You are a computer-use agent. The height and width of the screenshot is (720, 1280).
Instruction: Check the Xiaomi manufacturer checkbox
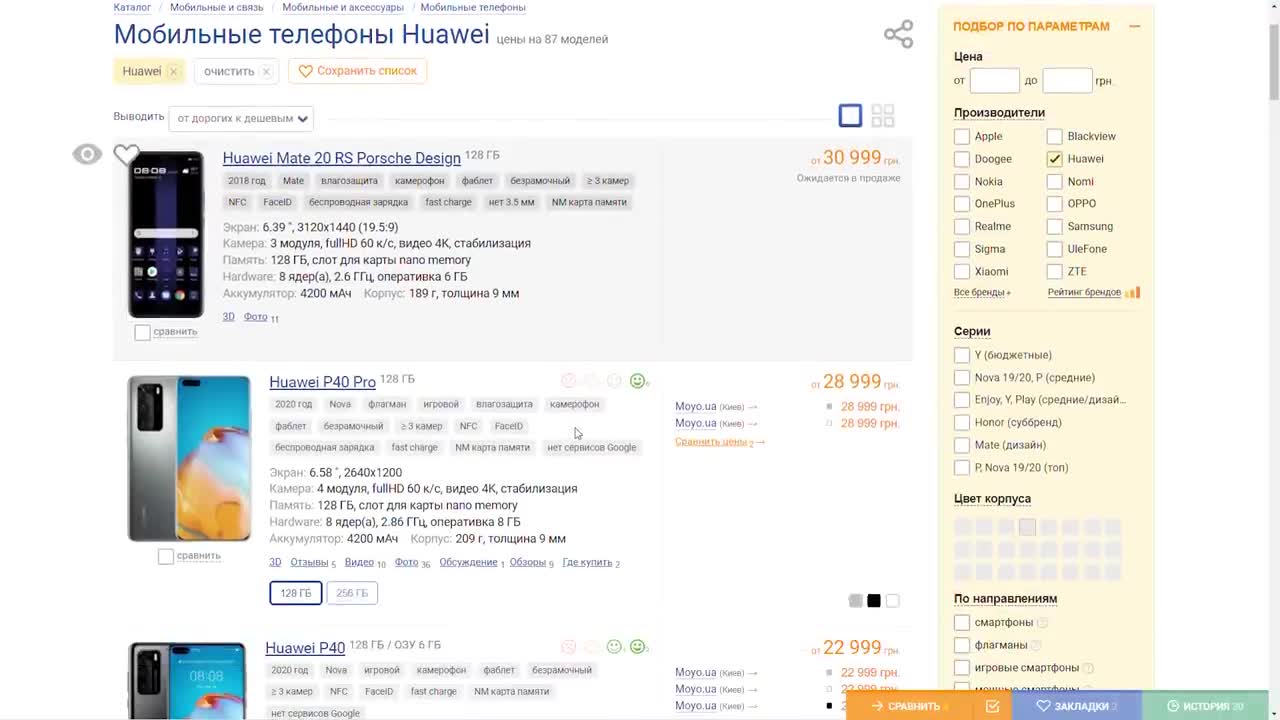point(962,271)
